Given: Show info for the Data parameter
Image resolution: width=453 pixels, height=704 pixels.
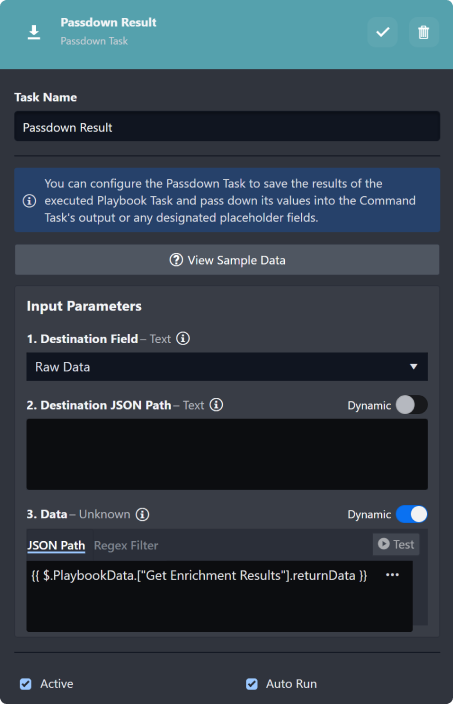Looking at the screenshot, I should (x=142, y=515).
